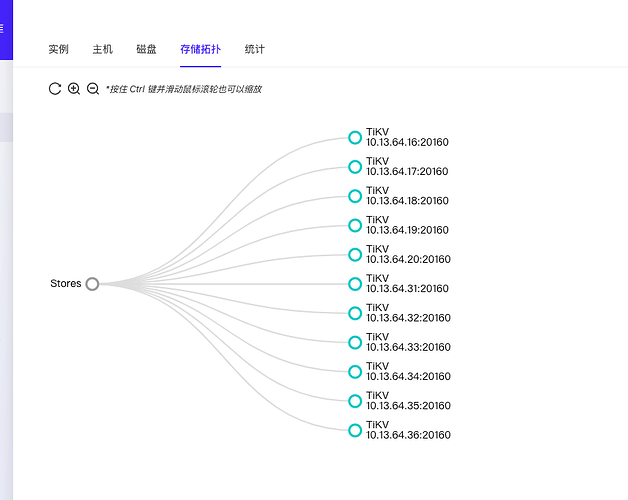
Task: Open the 磁盘 tab
Action: [x=146, y=49]
